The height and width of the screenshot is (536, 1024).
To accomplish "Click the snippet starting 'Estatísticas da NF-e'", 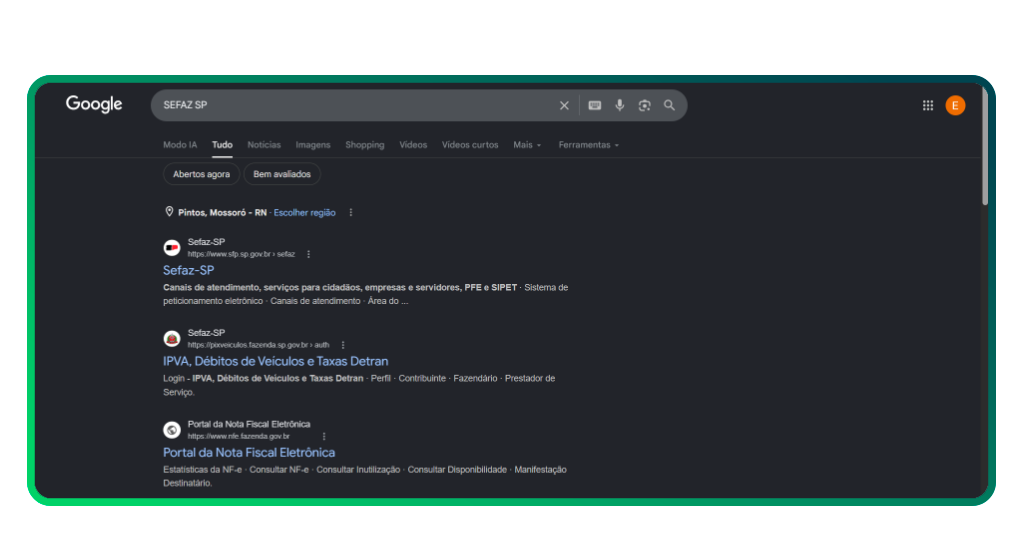I will 364,476.
